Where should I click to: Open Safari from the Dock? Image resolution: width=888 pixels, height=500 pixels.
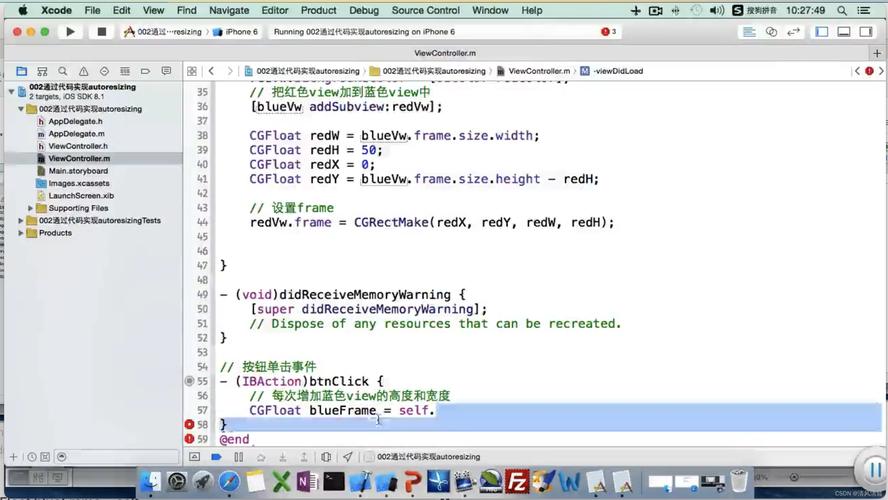click(x=229, y=482)
